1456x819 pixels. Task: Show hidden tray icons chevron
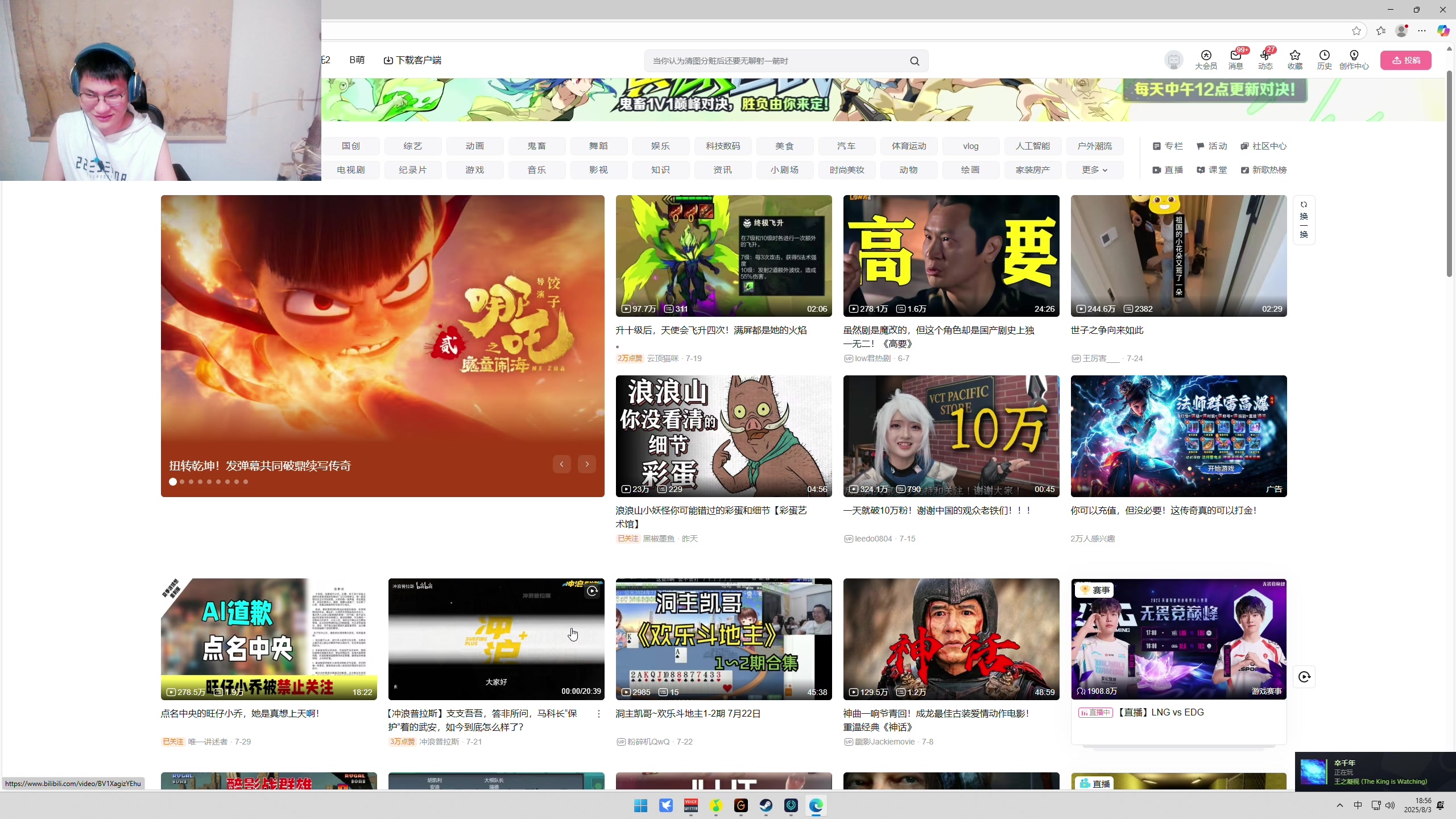tap(1340, 805)
